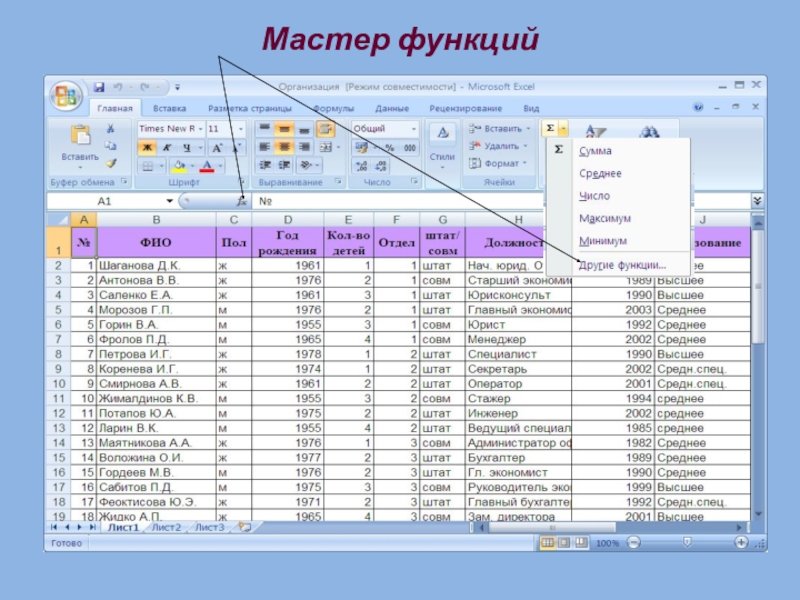
Task: Align the text to the right
Action: 304,147
